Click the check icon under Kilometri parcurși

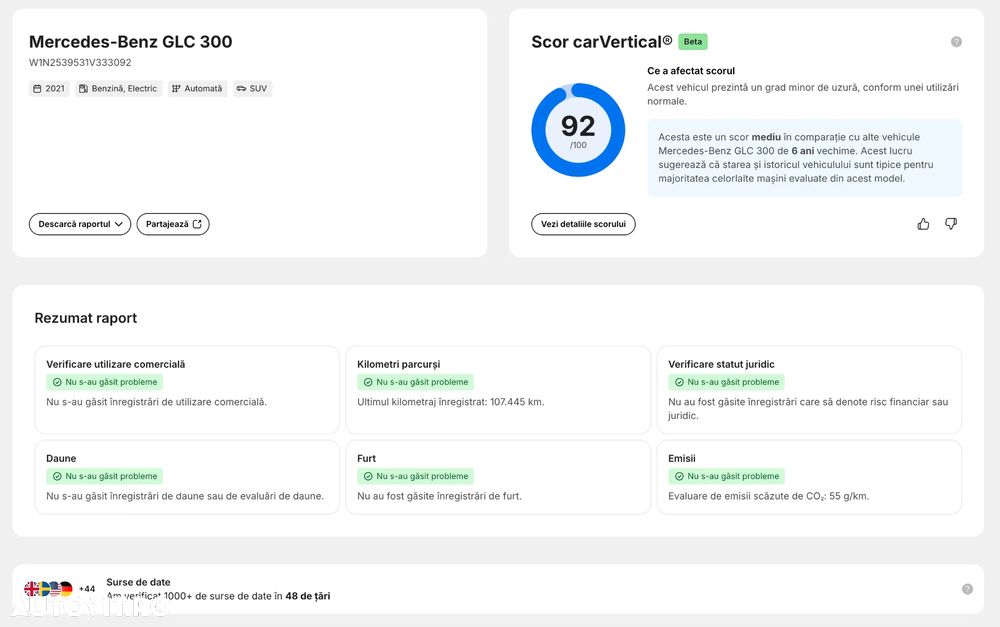(x=368, y=382)
